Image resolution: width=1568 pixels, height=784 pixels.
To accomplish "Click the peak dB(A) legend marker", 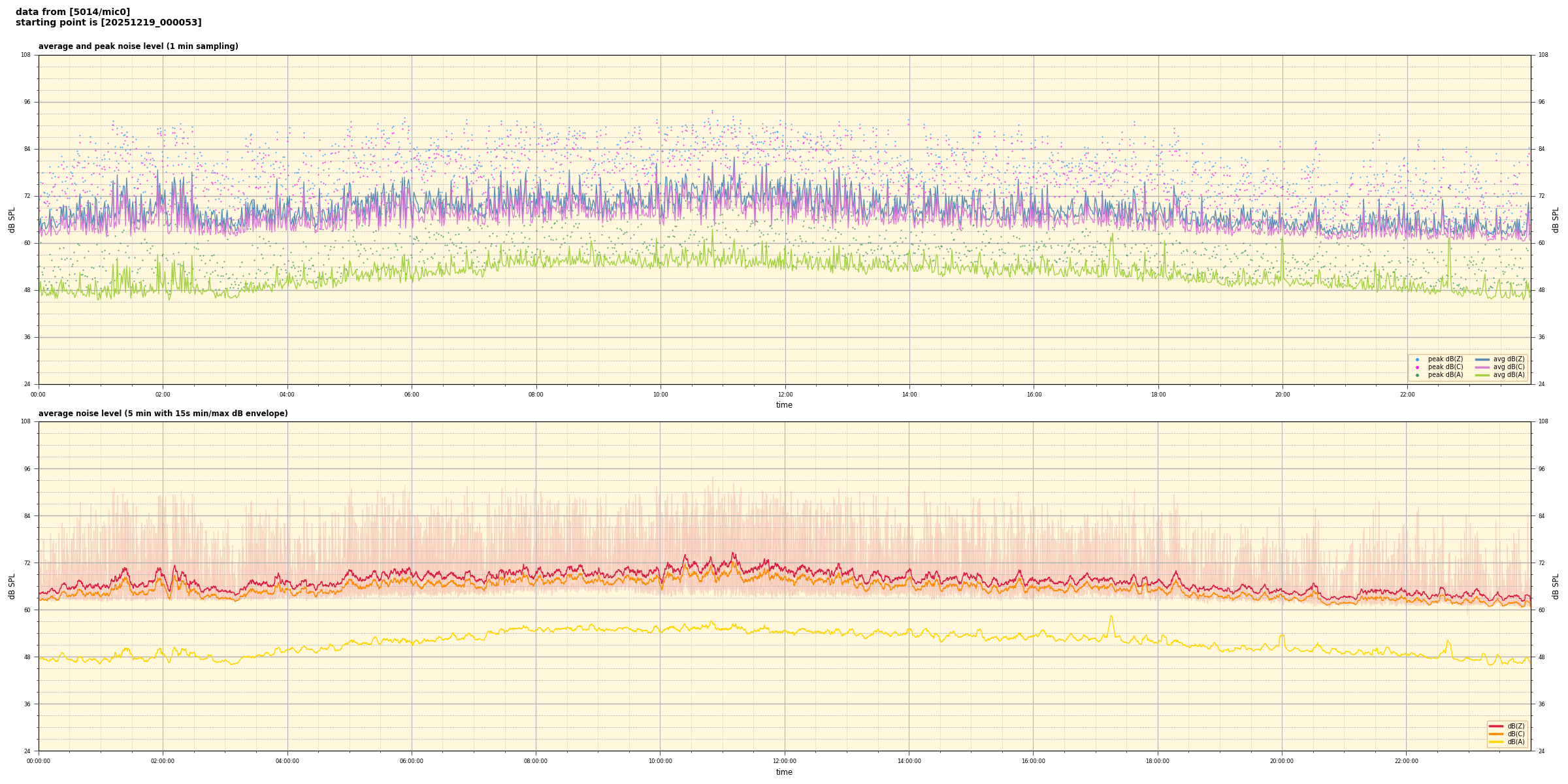I will point(1417,375).
